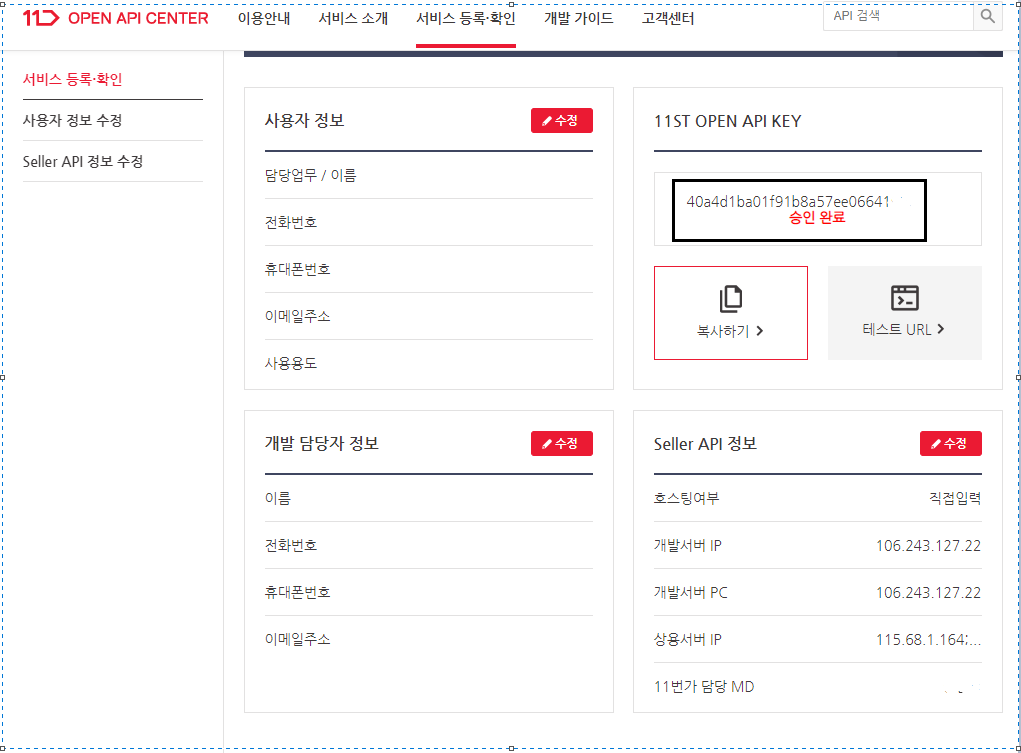Click the 11ST OPEN API KEY heading

[727, 121]
